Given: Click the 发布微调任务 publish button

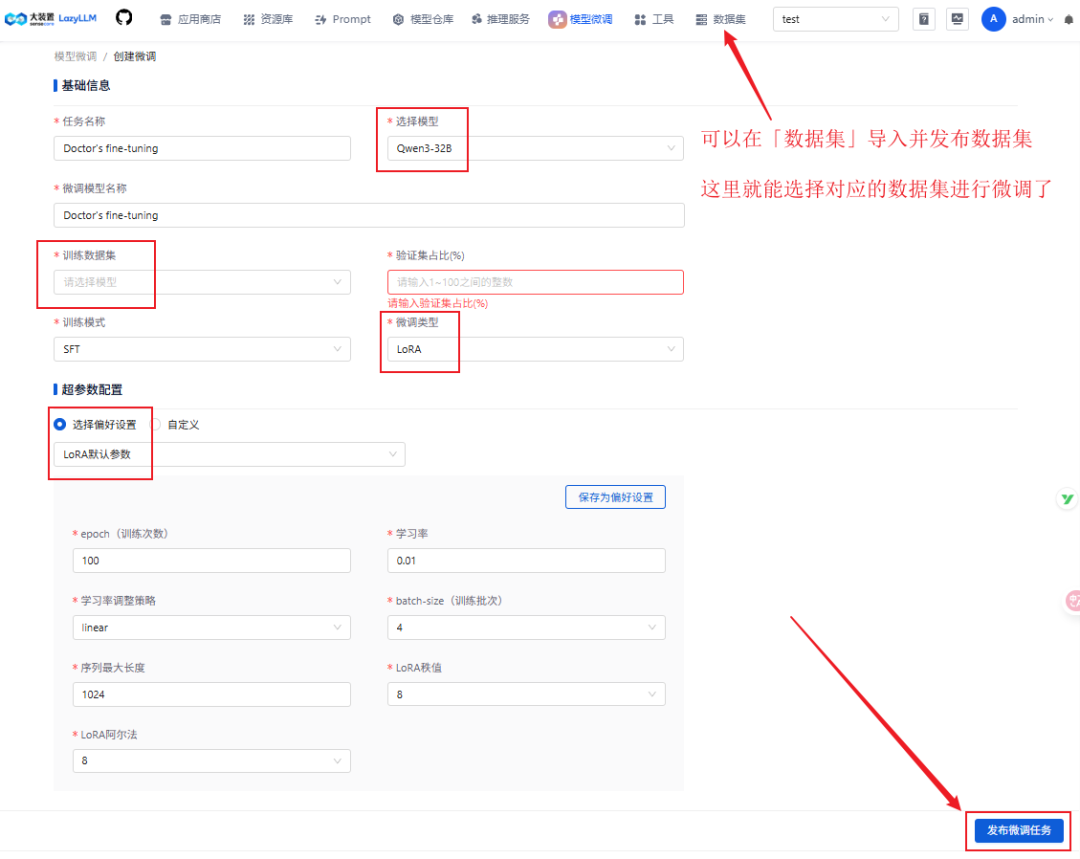Looking at the screenshot, I should click(x=1017, y=830).
